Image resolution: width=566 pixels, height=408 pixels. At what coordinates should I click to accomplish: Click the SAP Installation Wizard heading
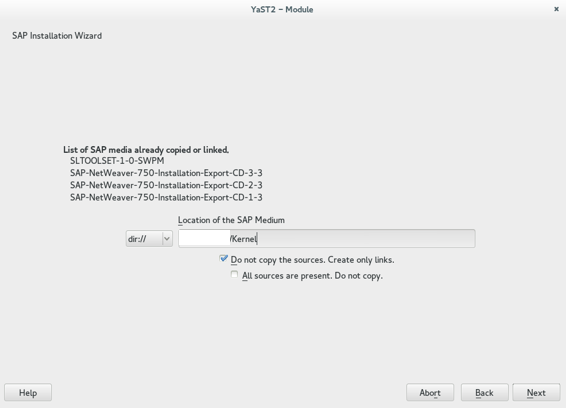coord(57,36)
